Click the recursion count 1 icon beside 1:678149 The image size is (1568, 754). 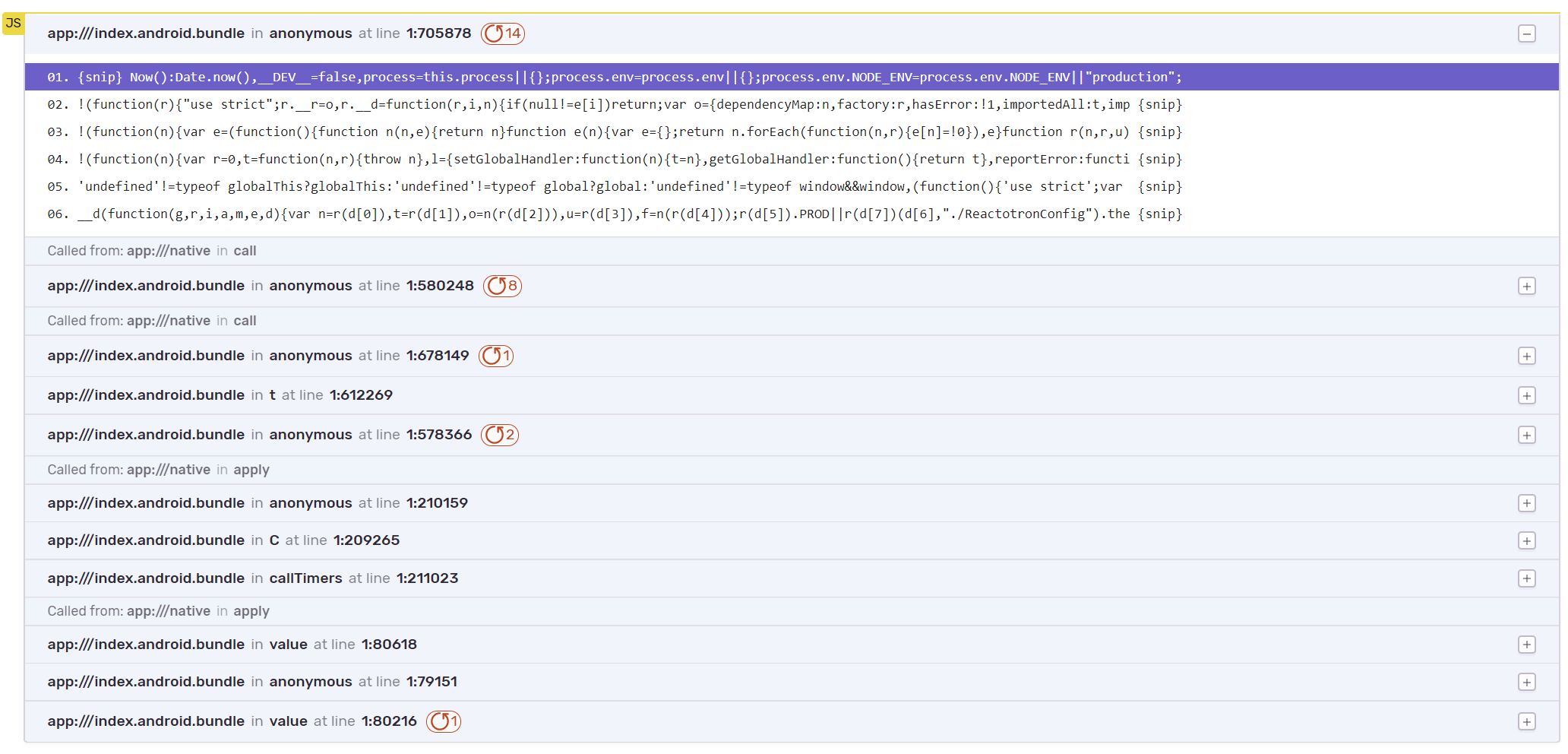click(496, 356)
